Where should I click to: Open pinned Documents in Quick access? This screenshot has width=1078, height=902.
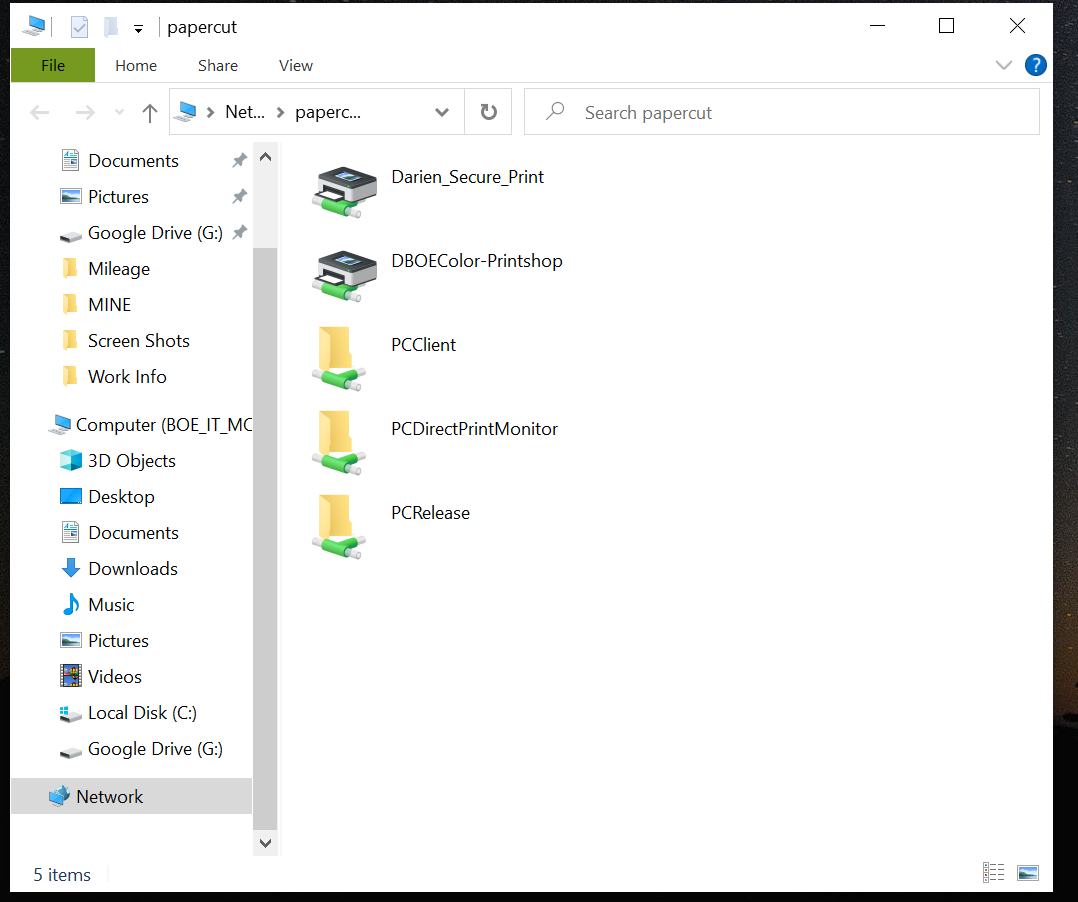[132, 161]
